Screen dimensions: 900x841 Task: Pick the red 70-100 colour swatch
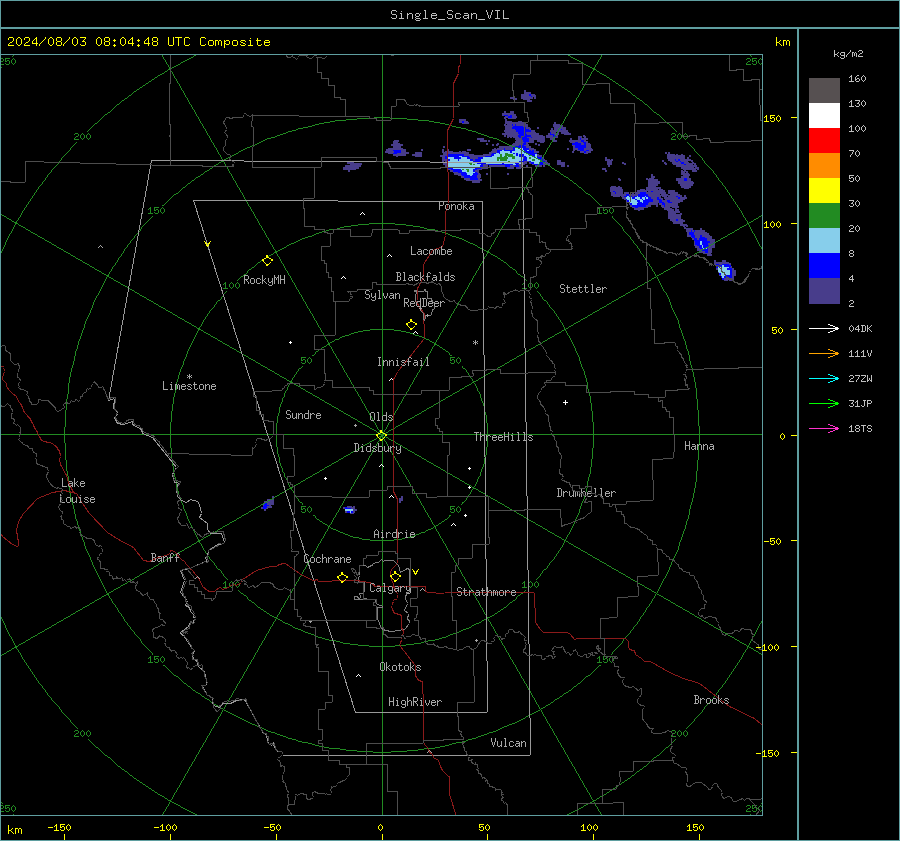coord(824,141)
